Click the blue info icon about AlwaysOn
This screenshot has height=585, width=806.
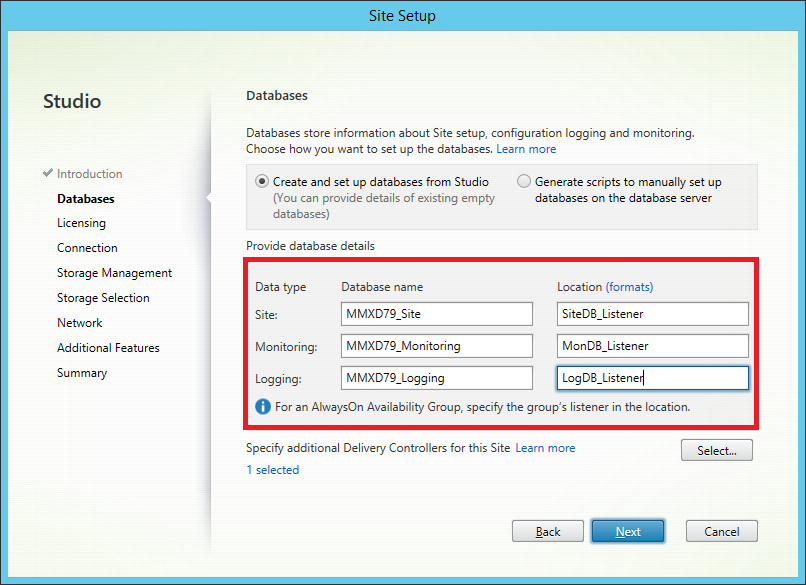point(264,407)
